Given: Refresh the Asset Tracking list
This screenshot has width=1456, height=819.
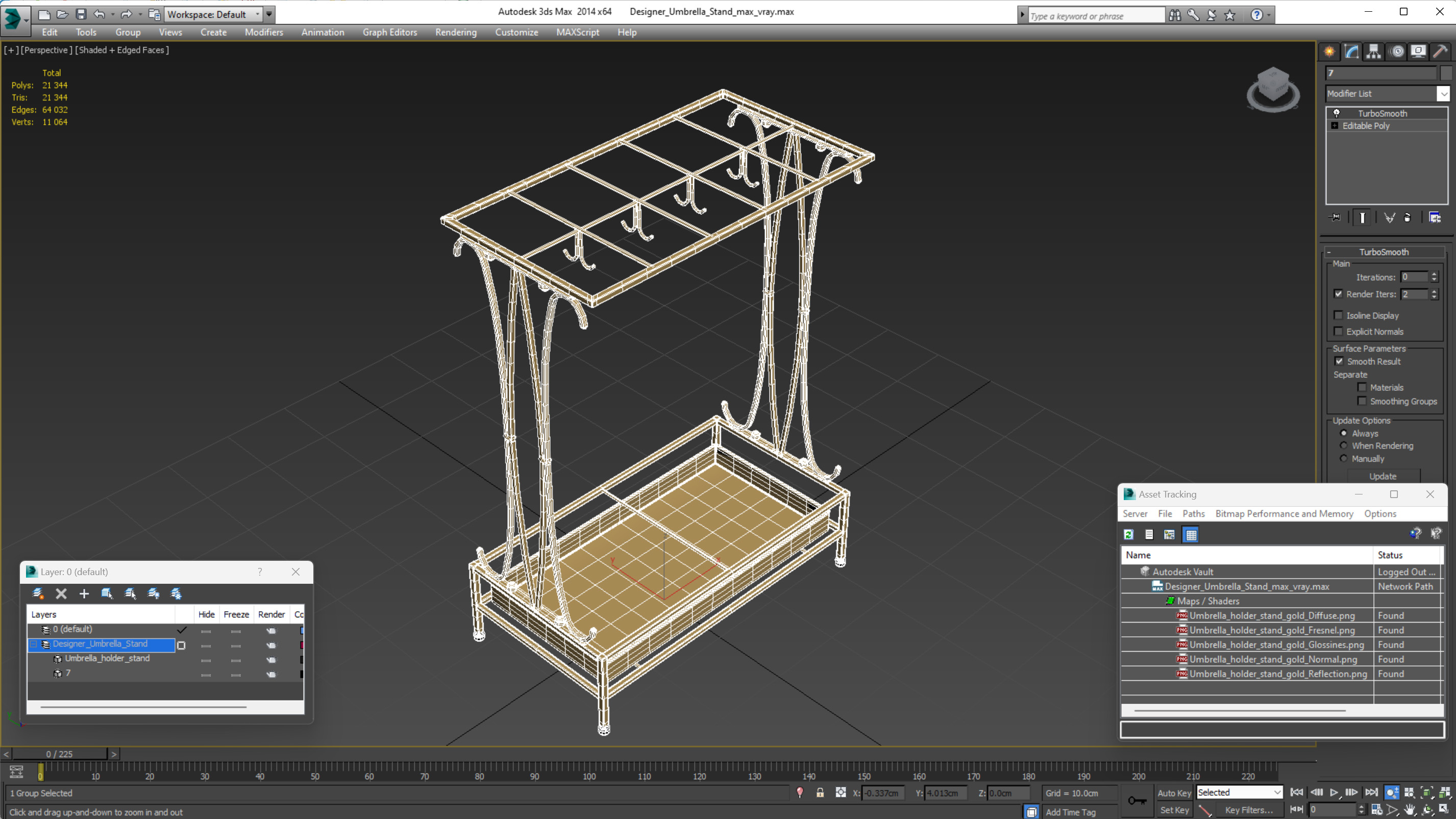Looking at the screenshot, I should (1128, 534).
